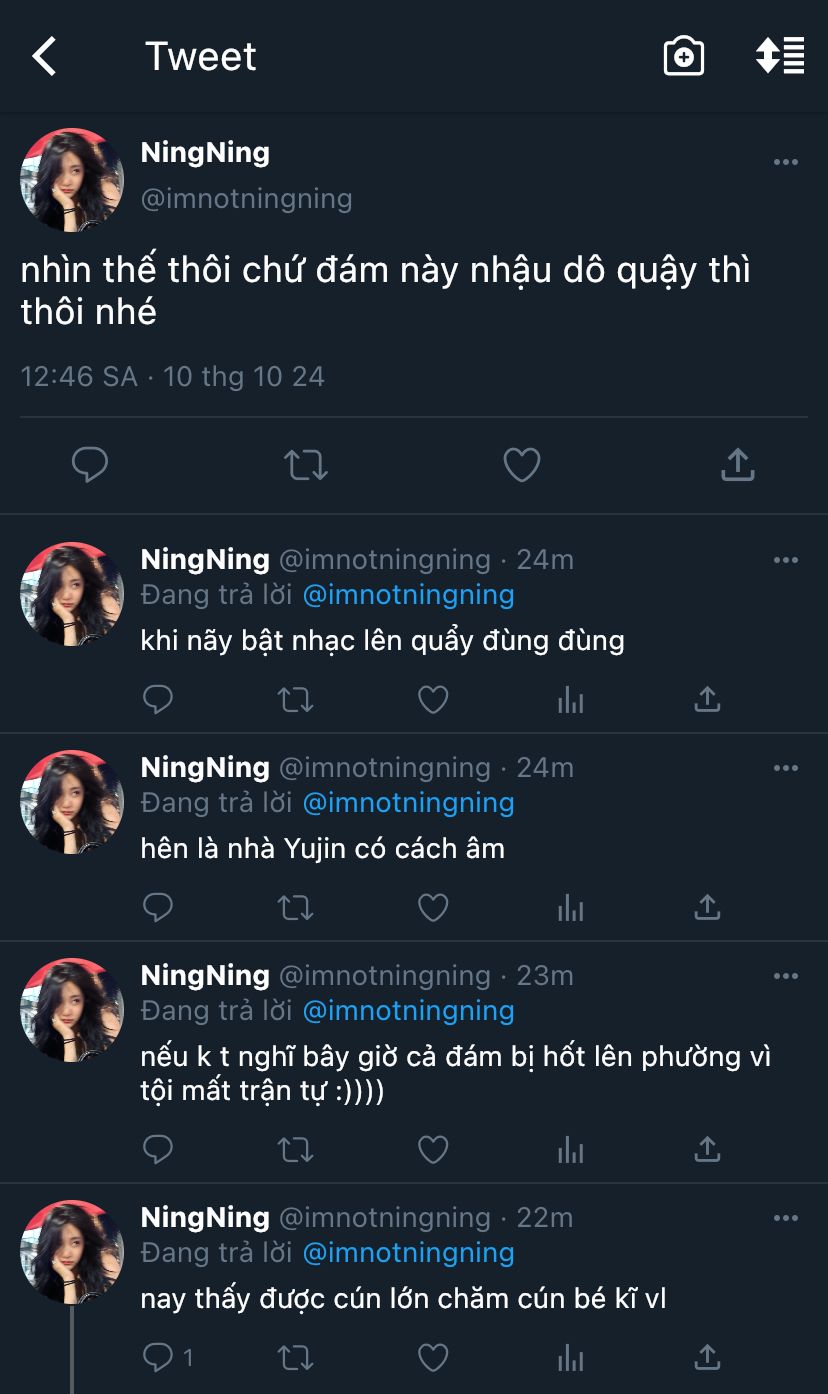Like the 'khi nãy bật nhạc' reply

tap(432, 700)
